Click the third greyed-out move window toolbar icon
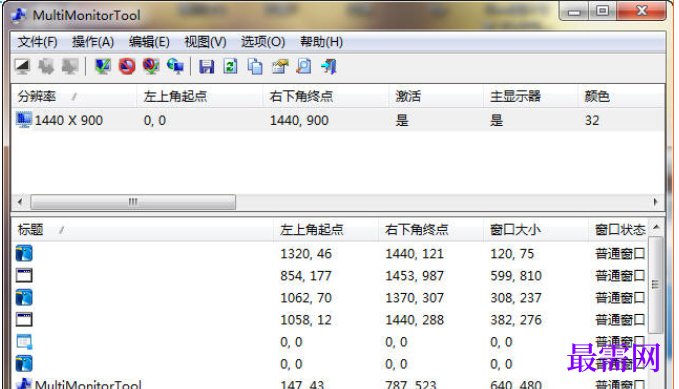This screenshot has height=389, width=679. point(70,66)
